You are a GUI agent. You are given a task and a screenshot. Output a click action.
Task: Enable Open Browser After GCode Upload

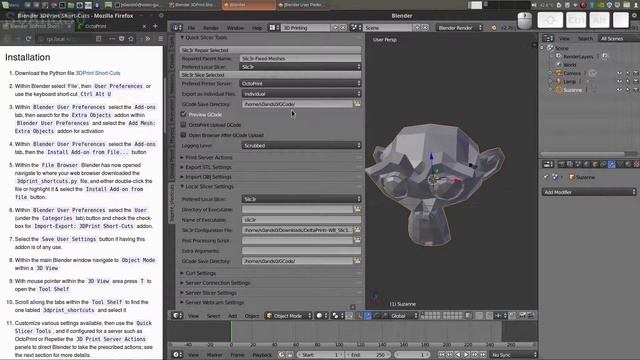point(184,135)
